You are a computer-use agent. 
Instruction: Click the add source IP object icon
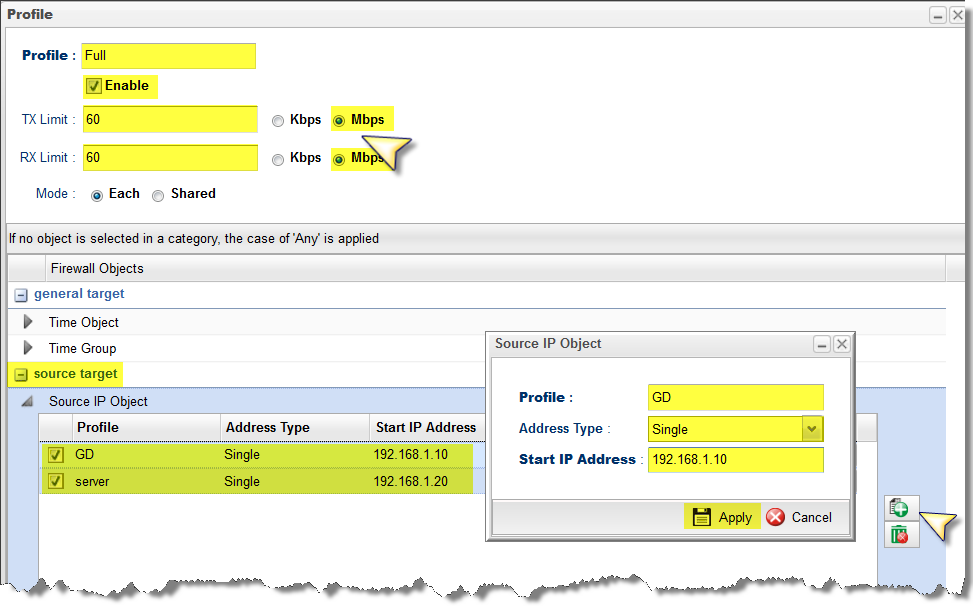pyautogui.click(x=901, y=508)
